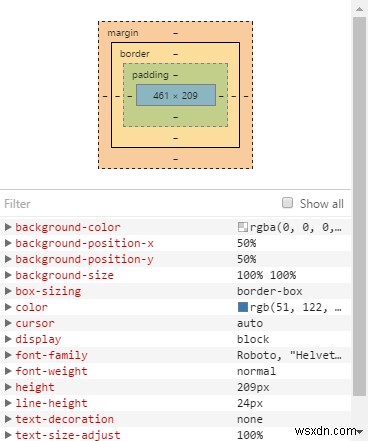368x441 pixels.
Task: Select the normal font-weight value
Action: 256,371
